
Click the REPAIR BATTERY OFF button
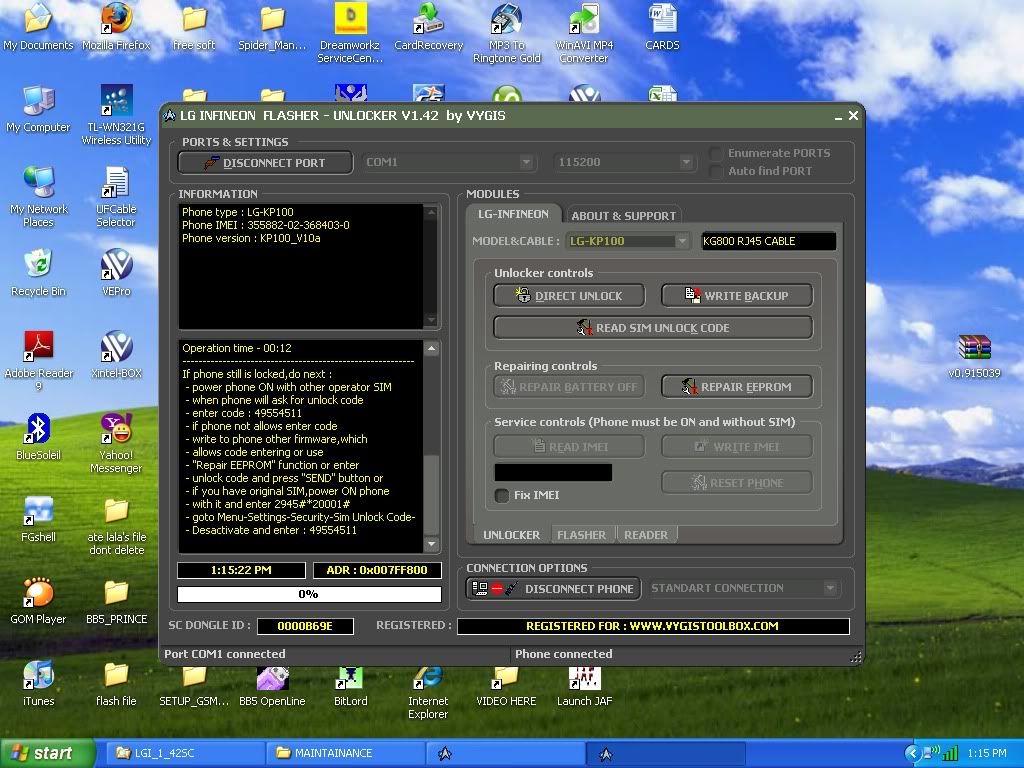point(569,387)
